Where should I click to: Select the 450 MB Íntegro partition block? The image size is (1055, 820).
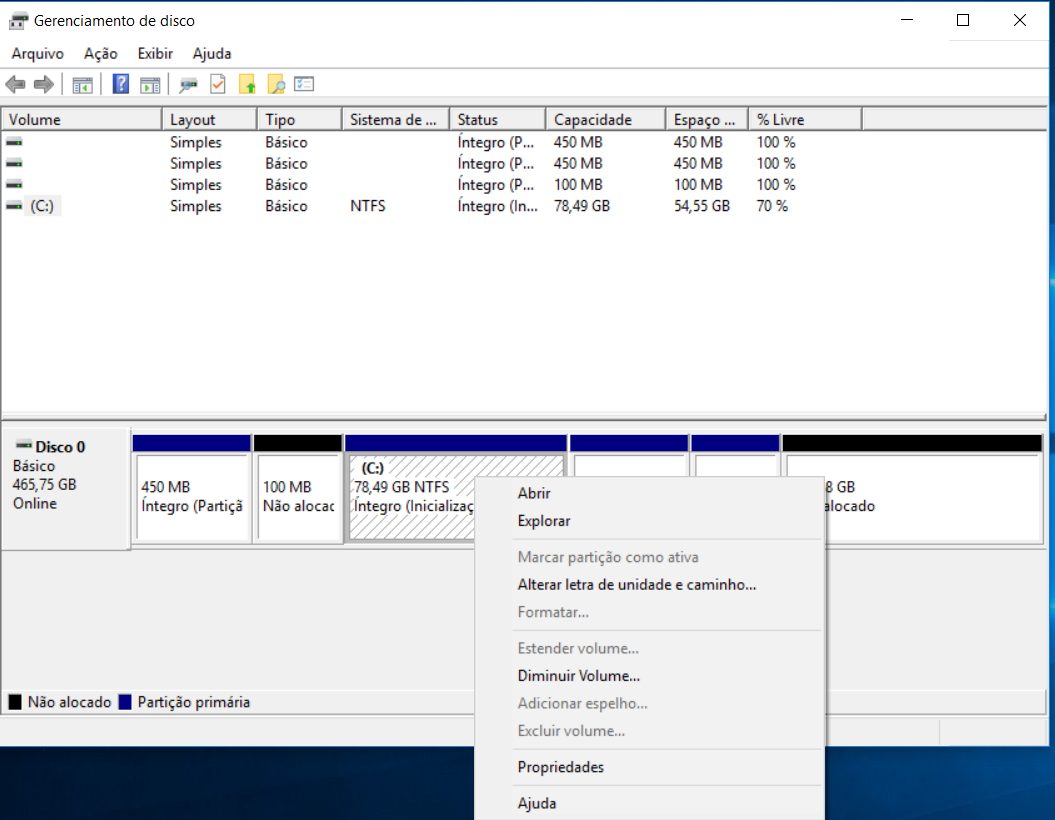192,496
